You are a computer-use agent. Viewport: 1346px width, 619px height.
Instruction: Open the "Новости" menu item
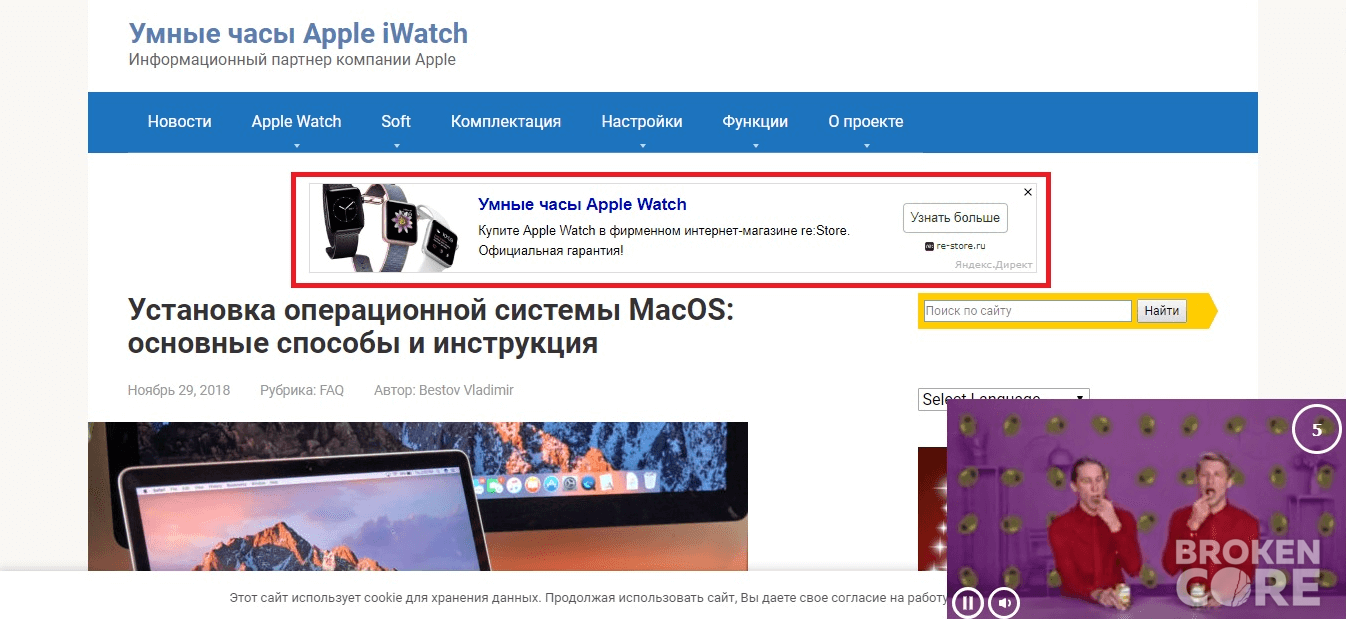coord(180,122)
